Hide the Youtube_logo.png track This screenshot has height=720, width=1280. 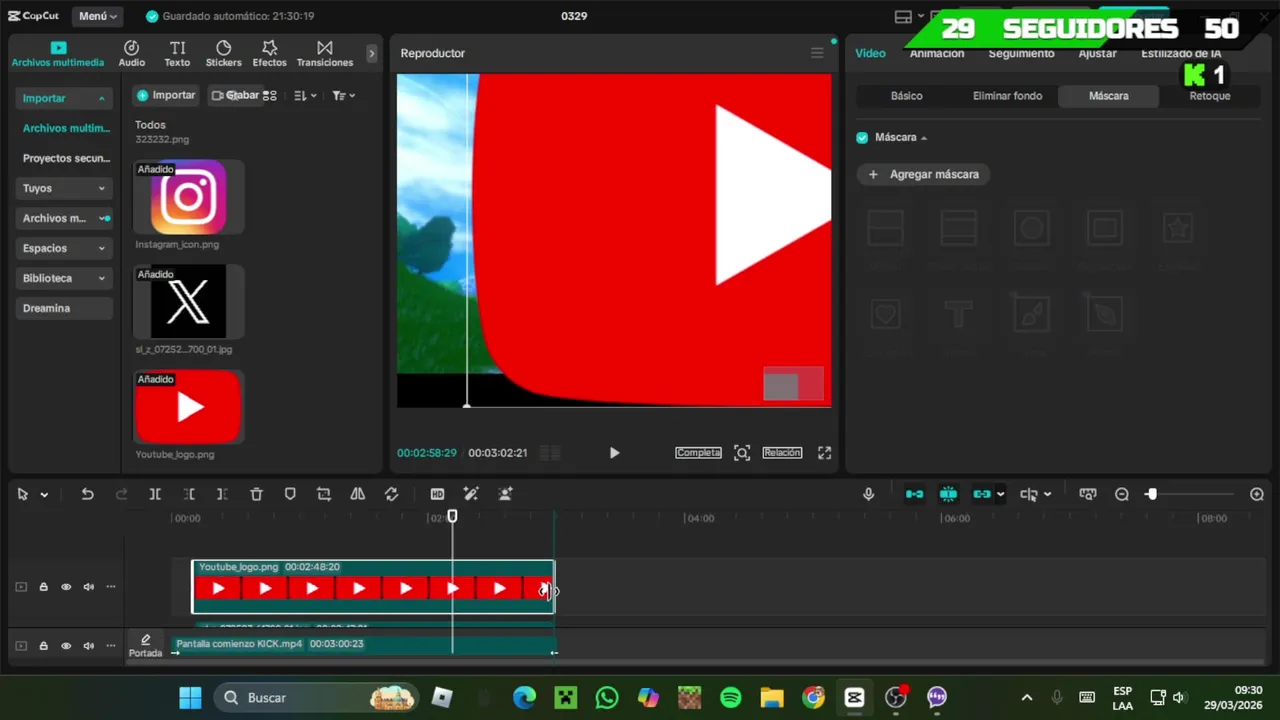[x=66, y=587]
